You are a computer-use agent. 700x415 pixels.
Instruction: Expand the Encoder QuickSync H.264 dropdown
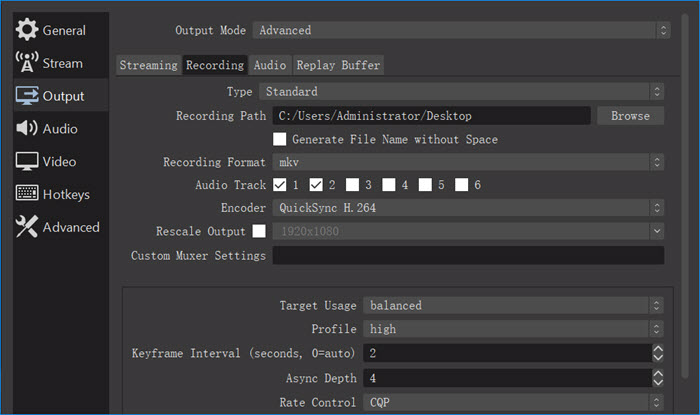pyautogui.click(x=468, y=208)
